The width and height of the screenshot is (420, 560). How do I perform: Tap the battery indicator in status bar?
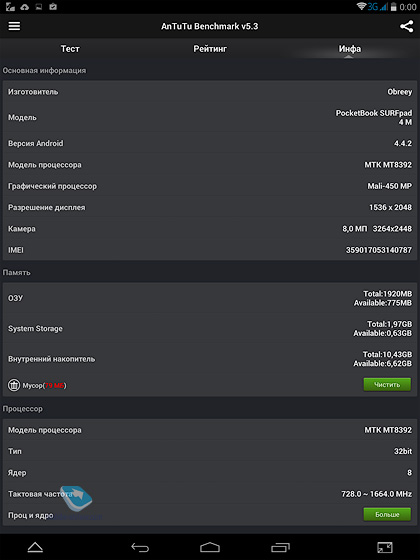click(394, 6)
